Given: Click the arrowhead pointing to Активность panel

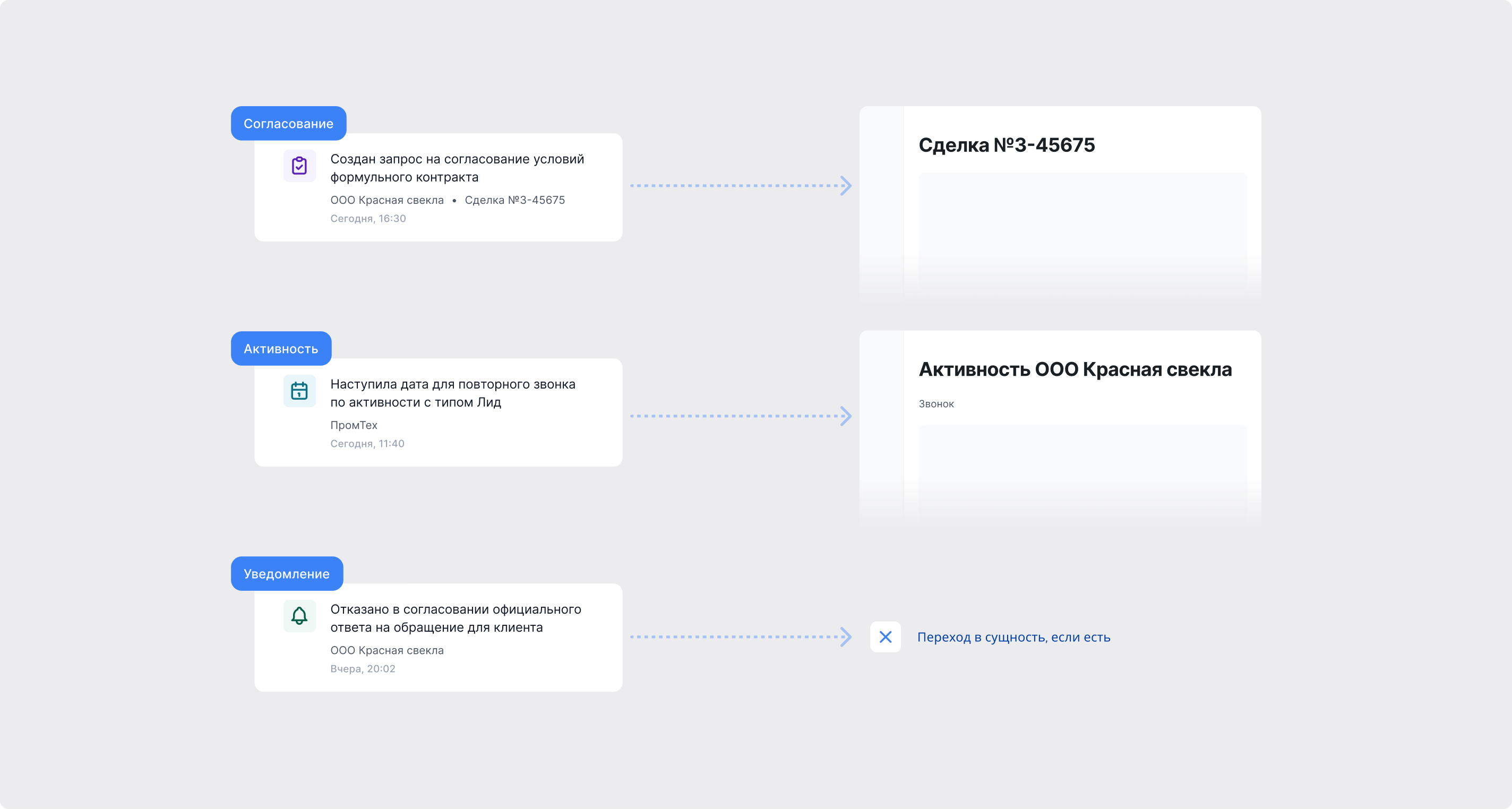Looking at the screenshot, I should pos(846,416).
